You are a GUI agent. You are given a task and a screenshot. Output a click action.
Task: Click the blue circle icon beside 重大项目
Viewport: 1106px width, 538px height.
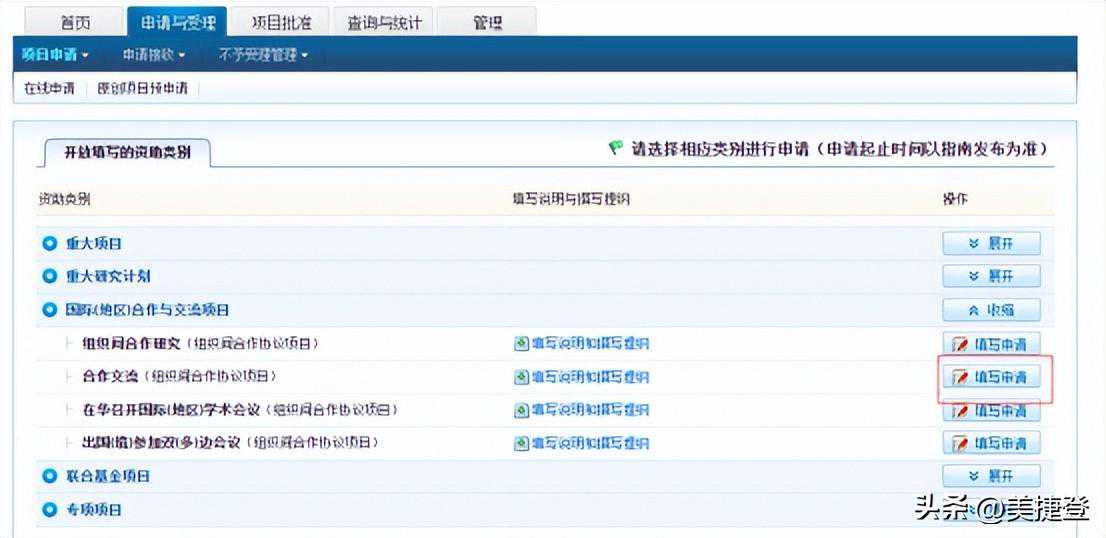point(49,243)
